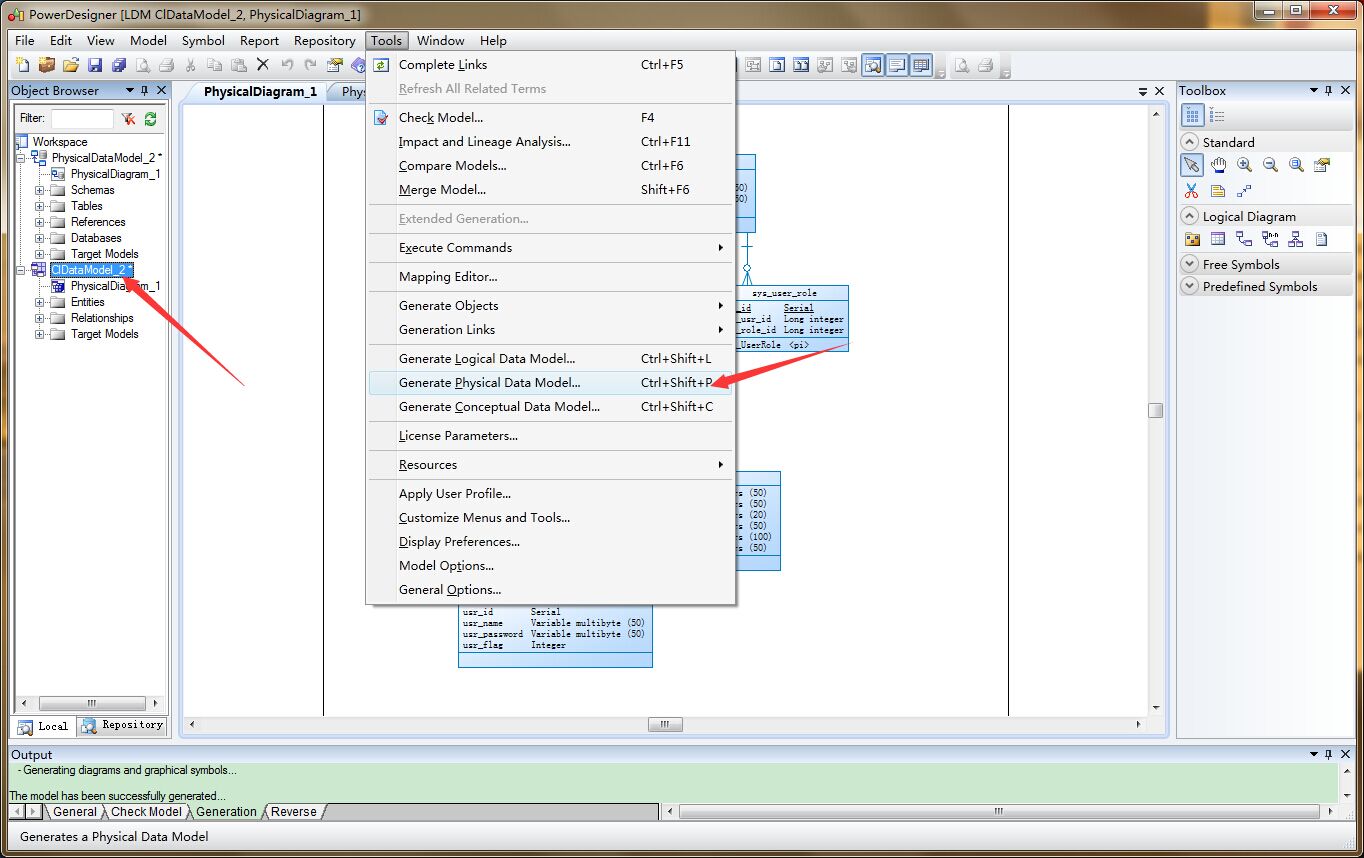Clear the Object Browser filter icon

pyautogui.click(x=128, y=118)
